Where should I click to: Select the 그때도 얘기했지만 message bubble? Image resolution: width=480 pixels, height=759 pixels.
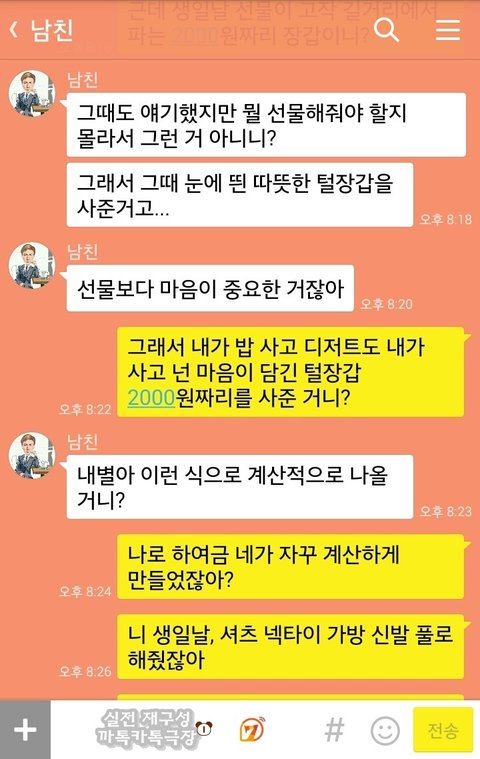pos(266,125)
